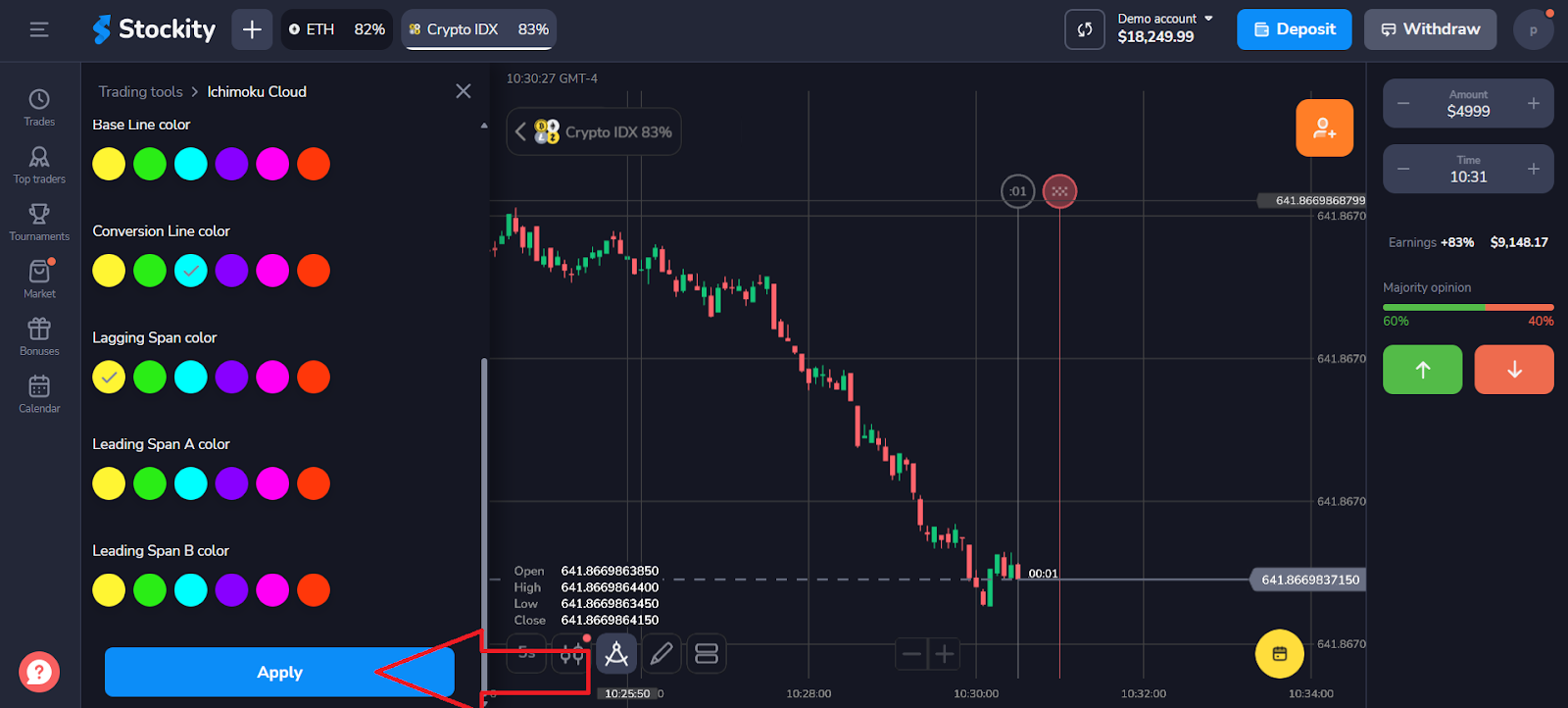Open Trades in the sidebar
The image size is (1568, 708).
39,108
